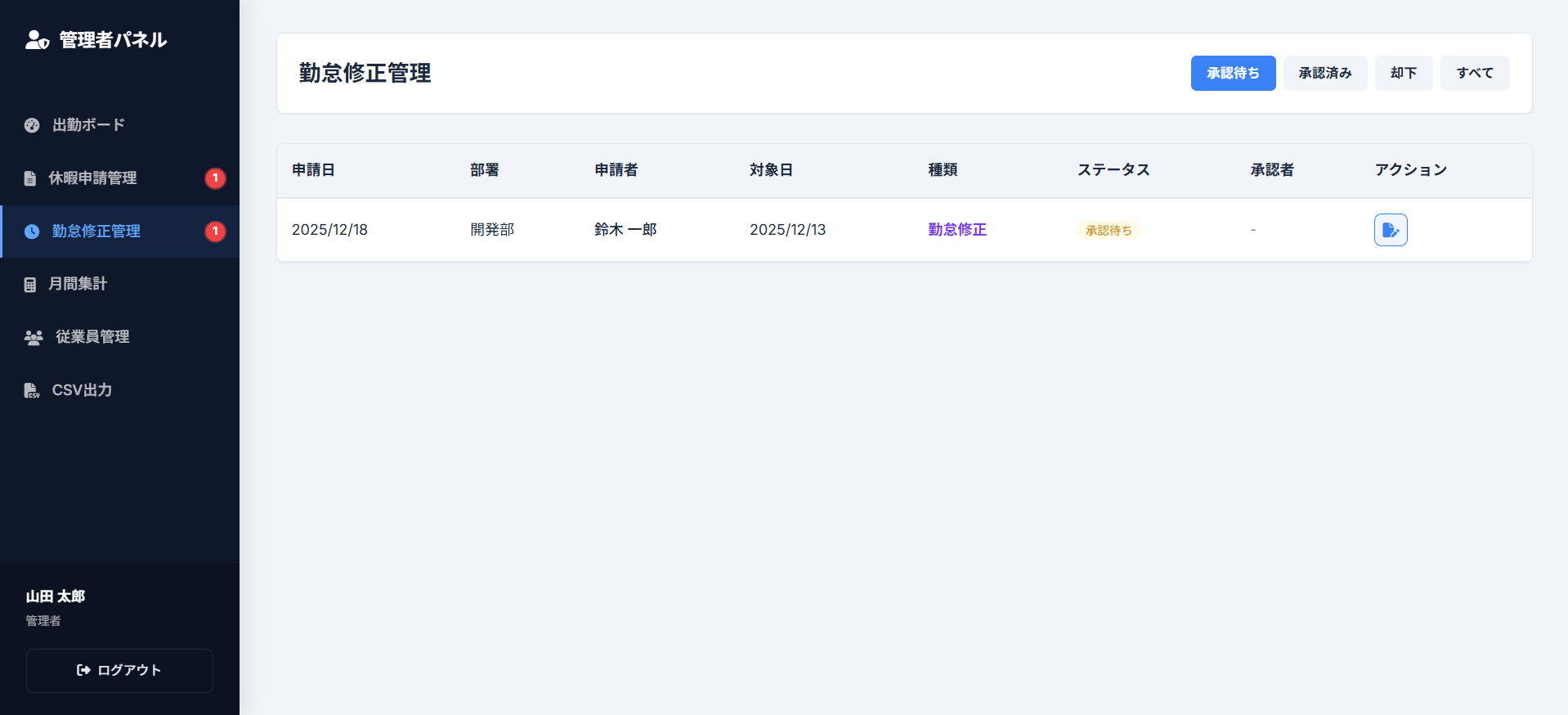1568x715 pixels.
Task: Click the employee management people icon
Action: click(x=34, y=337)
